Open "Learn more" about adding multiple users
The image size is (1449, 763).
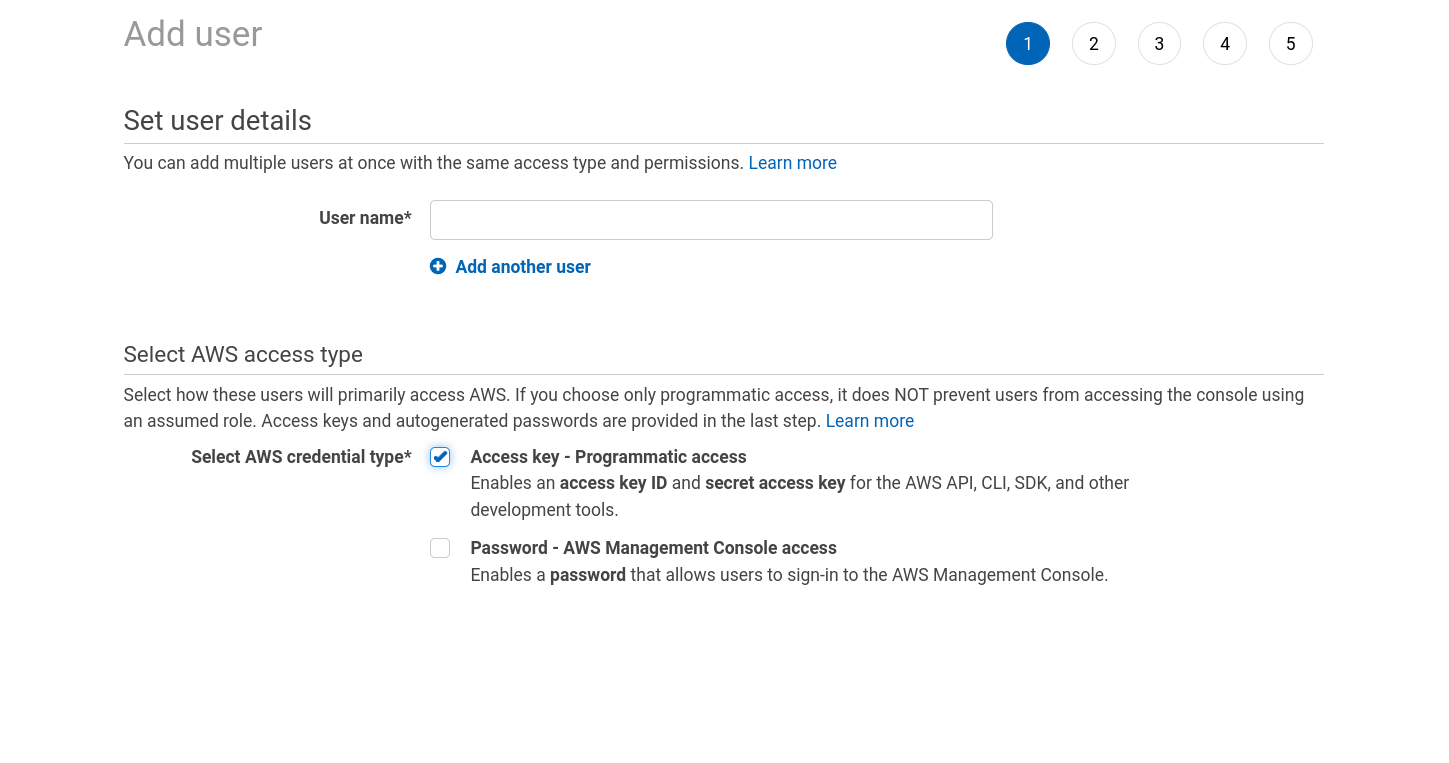tap(792, 162)
